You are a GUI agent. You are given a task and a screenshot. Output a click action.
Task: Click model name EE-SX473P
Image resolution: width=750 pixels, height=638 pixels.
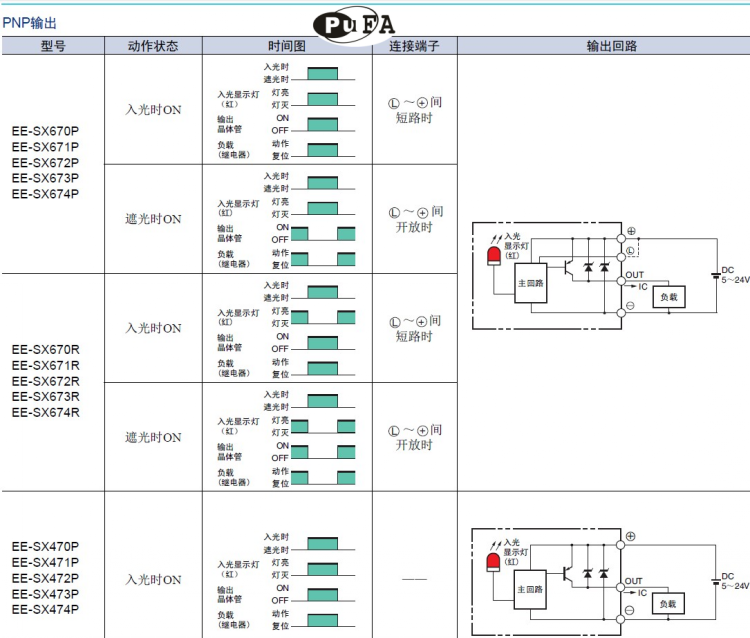tap(45, 594)
